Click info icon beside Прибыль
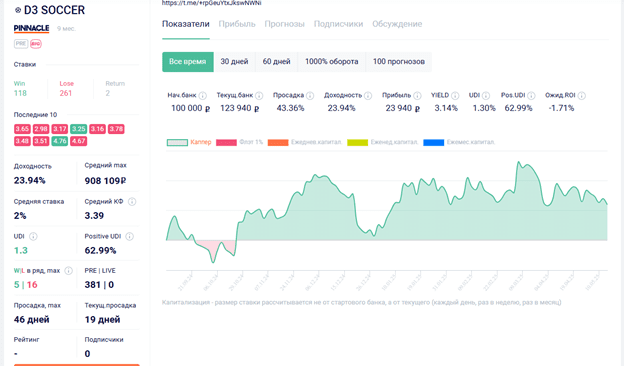This screenshot has width=624, height=366. (x=417, y=95)
